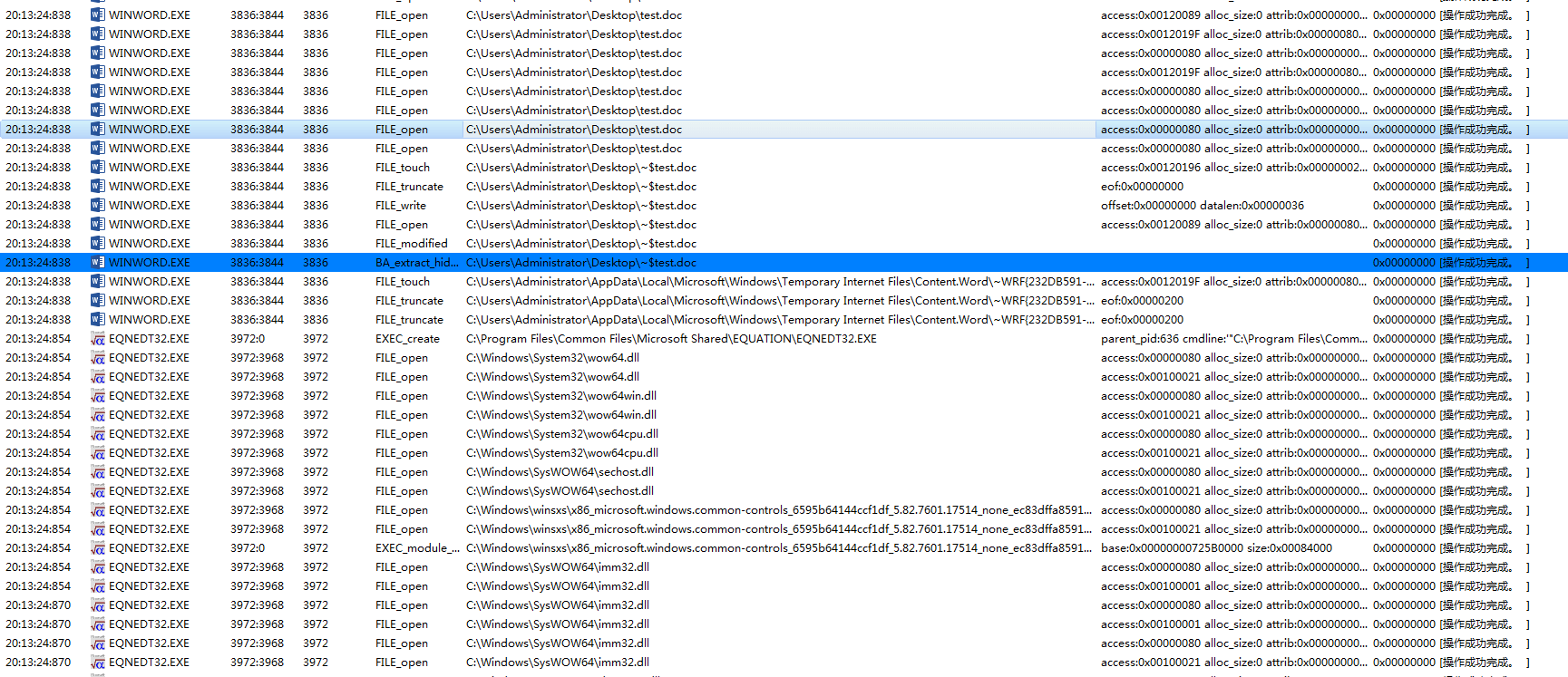Click the wow64win.dll path on the access:0x00000080 row
Screen dimensions: 1568x677
point(561,395)
